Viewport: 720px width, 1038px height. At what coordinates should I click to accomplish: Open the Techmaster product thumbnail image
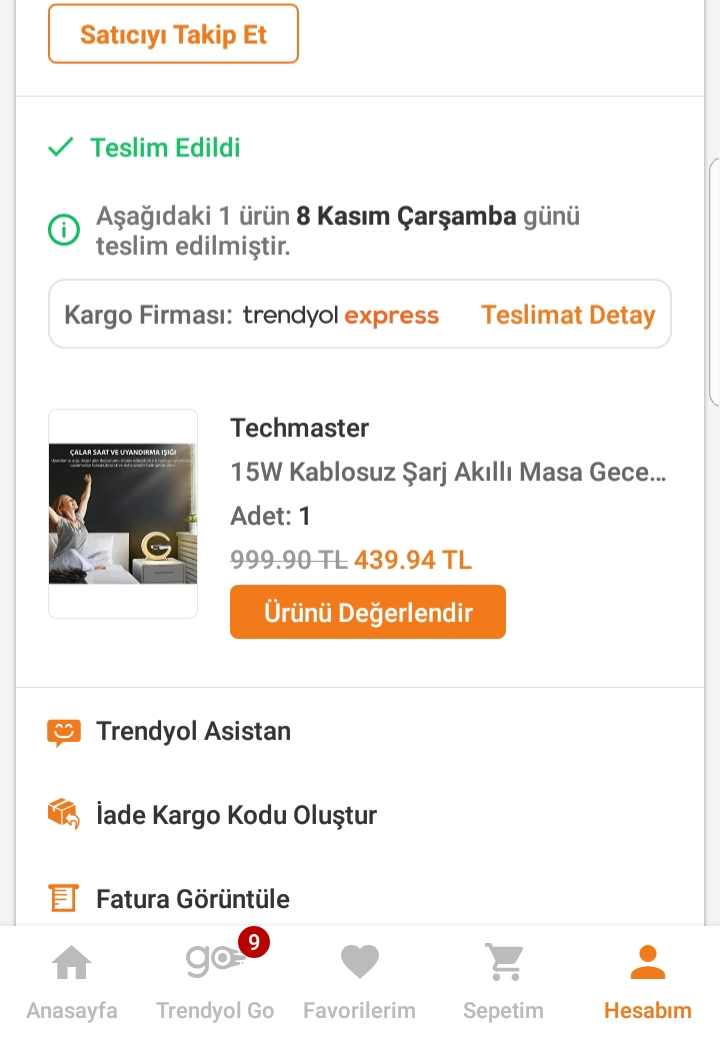(123, 513)
